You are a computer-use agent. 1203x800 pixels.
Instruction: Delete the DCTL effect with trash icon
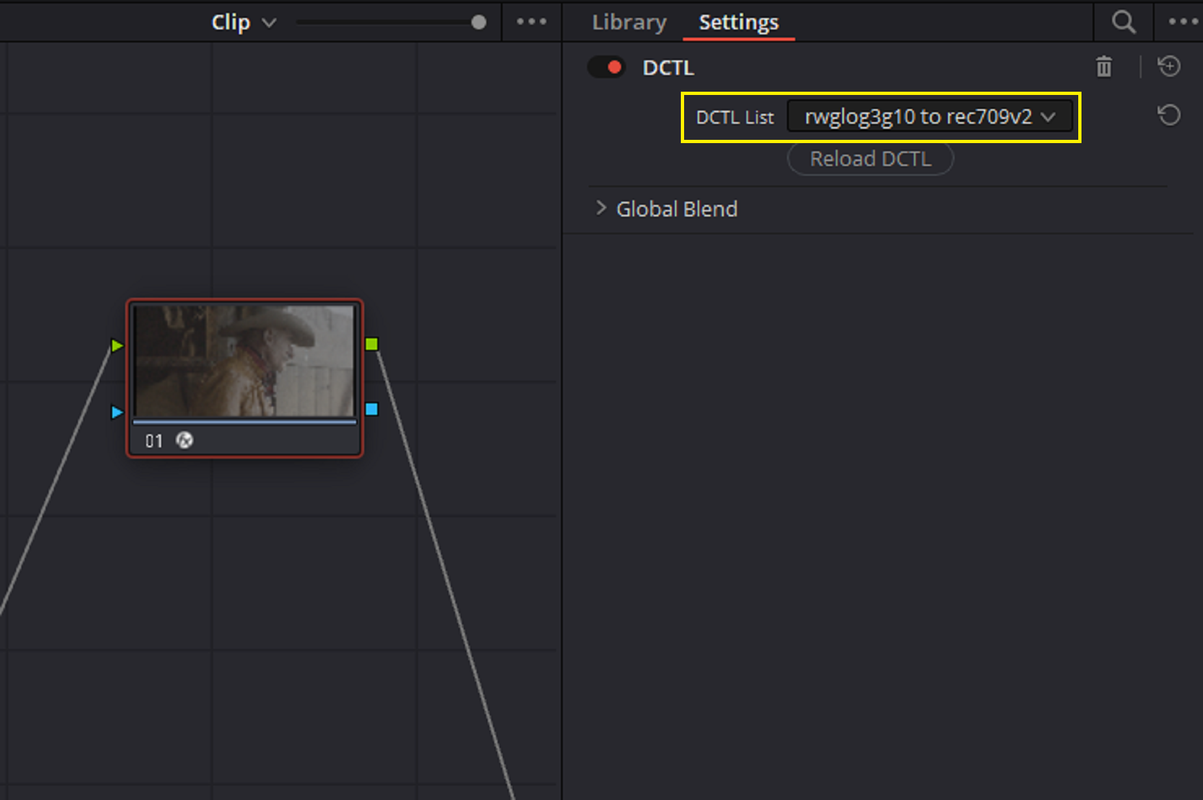pyautogui.click(x=1104, y=67)
